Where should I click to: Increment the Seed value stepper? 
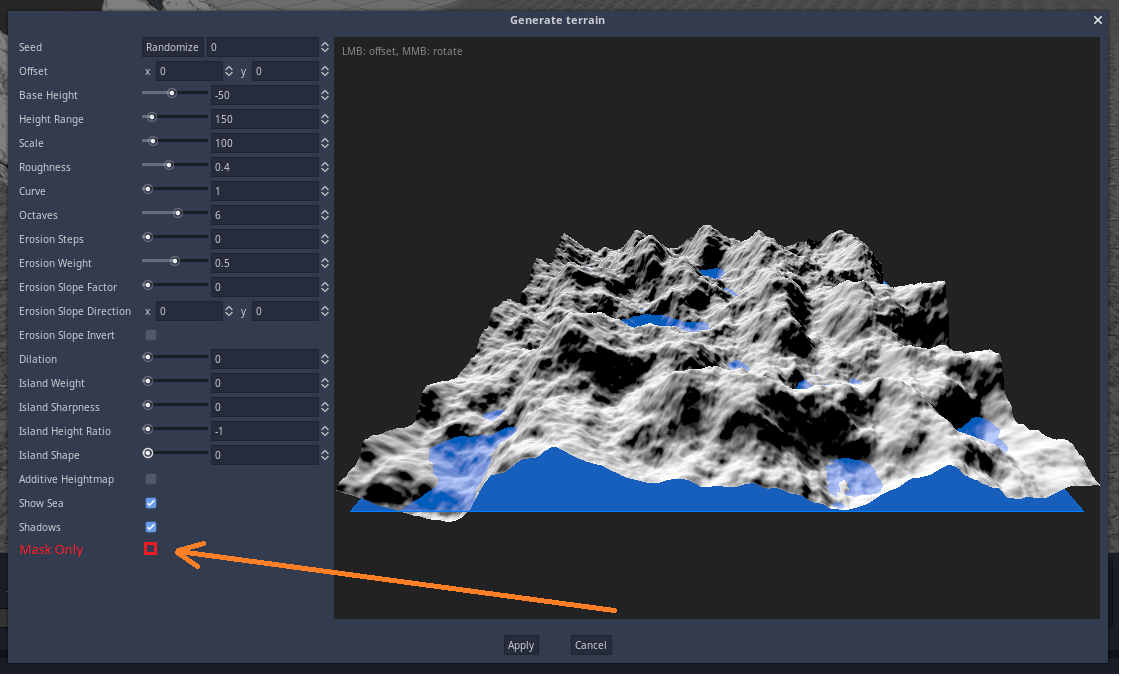coord(324,43)
